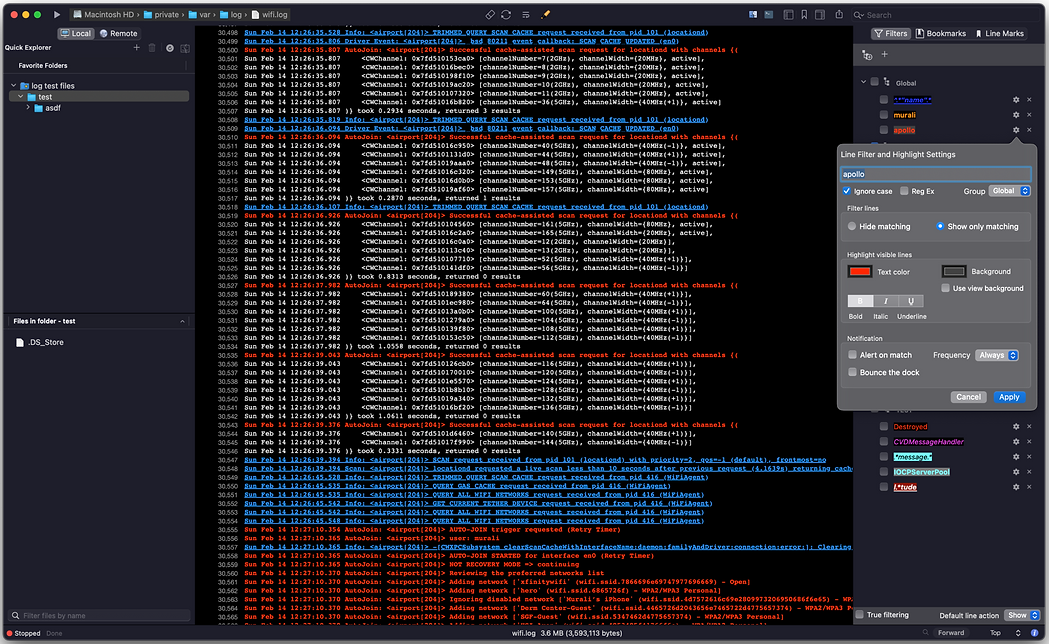Open the Group dropdown set to Global
The height and width of the screenshot is (644, 1049).
point(1010,191)
